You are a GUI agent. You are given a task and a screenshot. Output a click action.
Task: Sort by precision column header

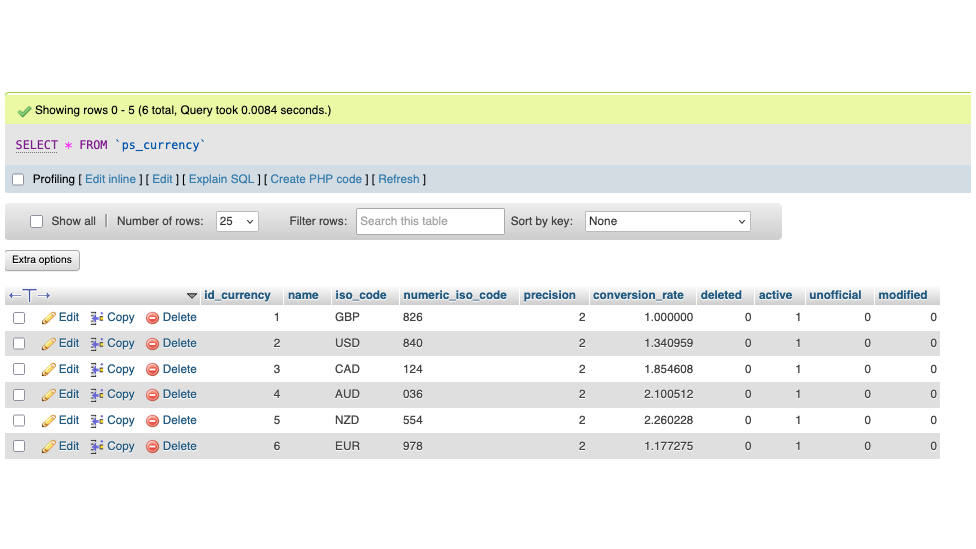point(550,295)
